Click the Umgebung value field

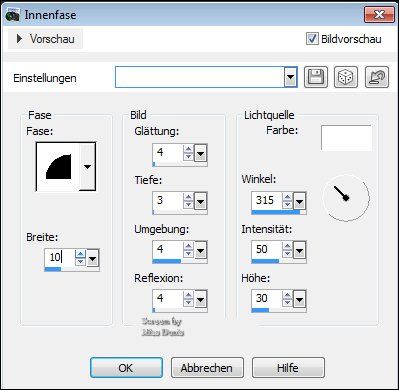click(x=167, y=249)
